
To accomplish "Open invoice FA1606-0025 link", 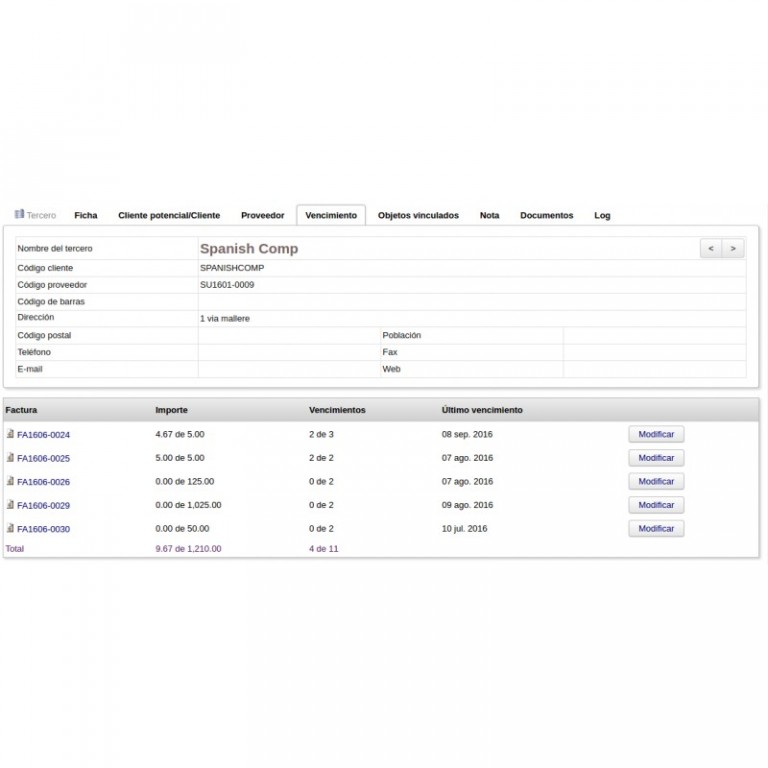I will coord(44,458).
